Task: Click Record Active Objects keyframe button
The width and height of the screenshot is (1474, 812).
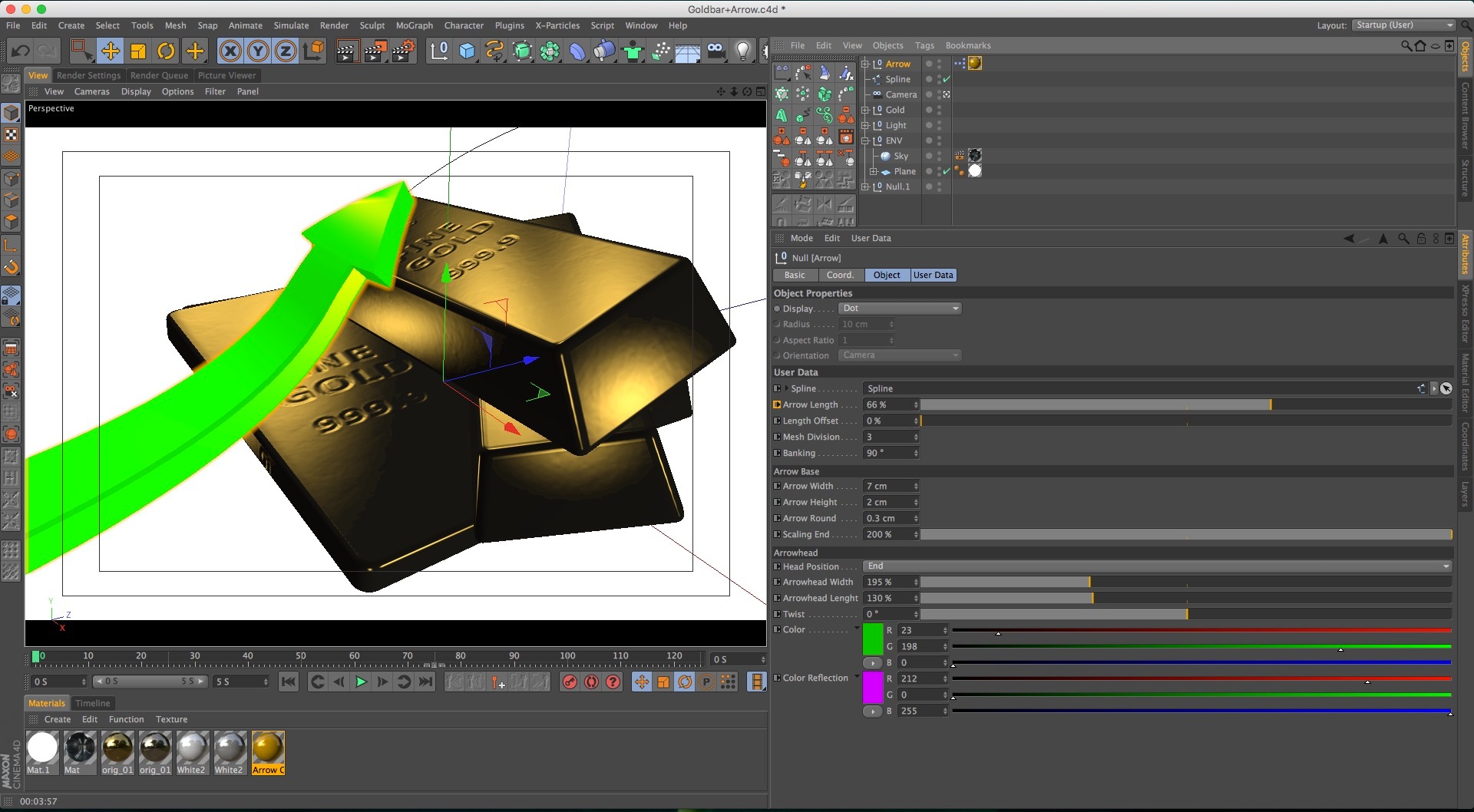Action: click(x=570, y=682)
